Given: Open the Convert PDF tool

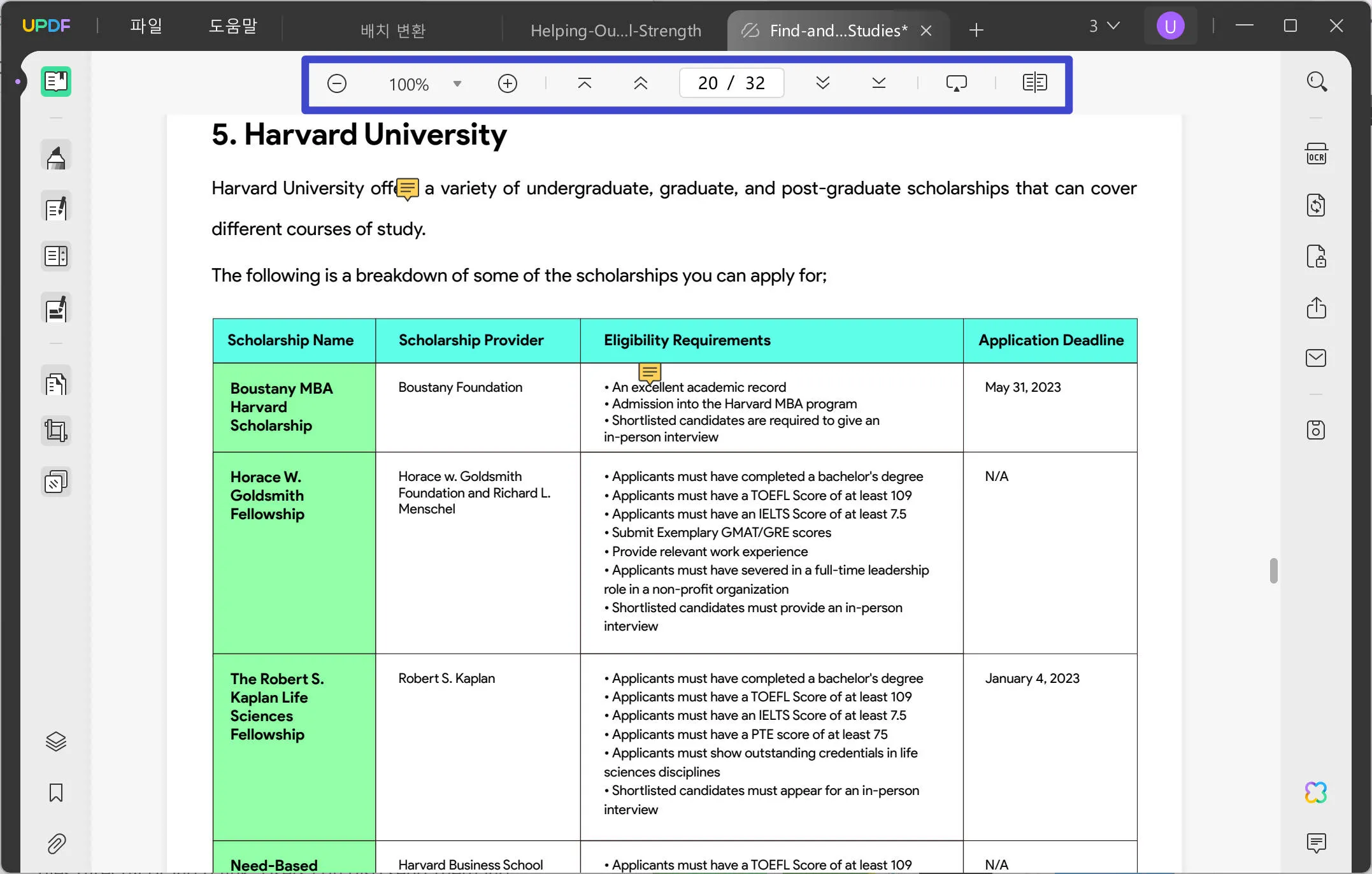Looking at the screenshot, I should pyautogui.click(x=1317, y=205).
